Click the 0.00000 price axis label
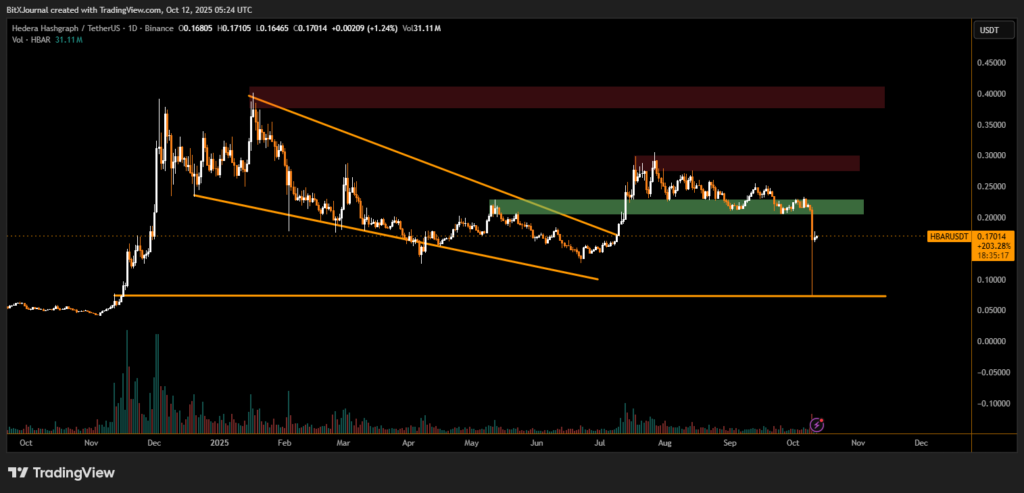The width and height of the screenshot is (1024, 493). (x=992, y=342)
